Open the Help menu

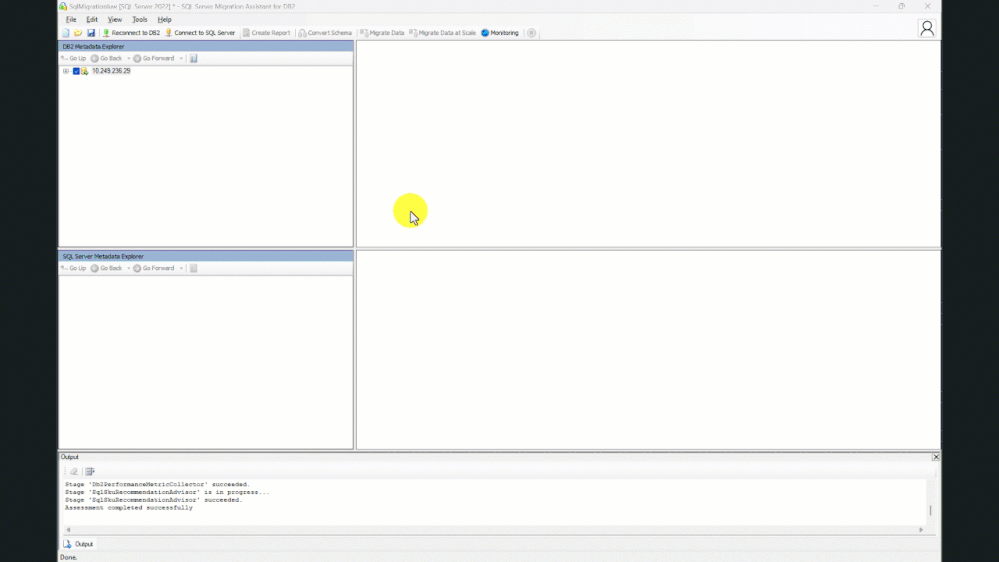164,20
